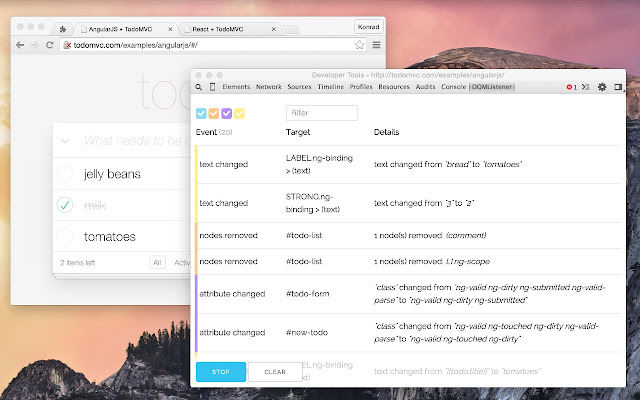
Task: Toggle all todos chevron
Action: pyautogui.click(x=65, y=141)
